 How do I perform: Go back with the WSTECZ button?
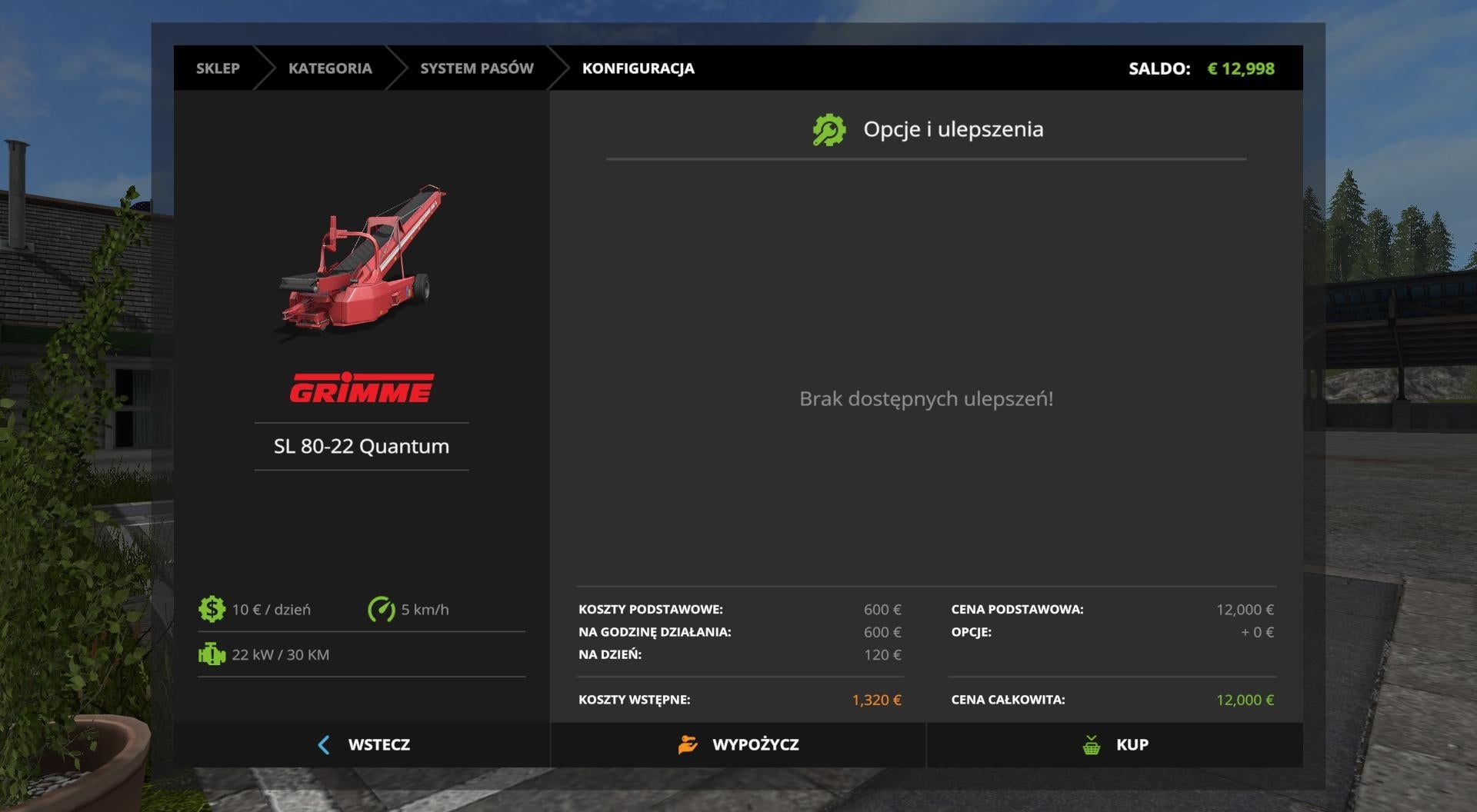click(x=362, y=744)
